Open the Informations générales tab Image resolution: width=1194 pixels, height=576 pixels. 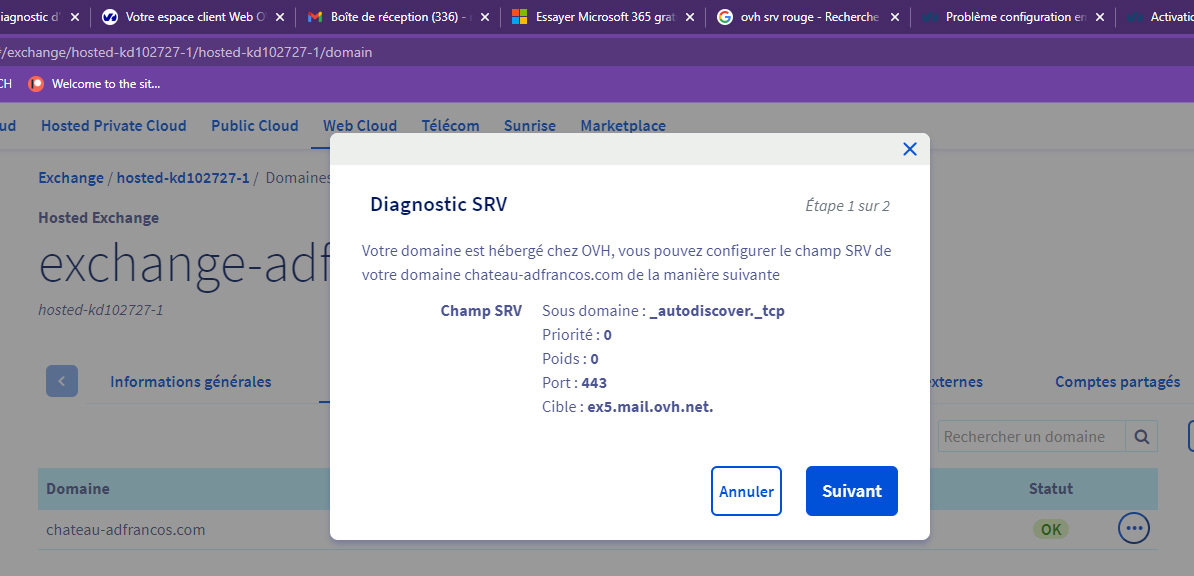click(190, 381)
